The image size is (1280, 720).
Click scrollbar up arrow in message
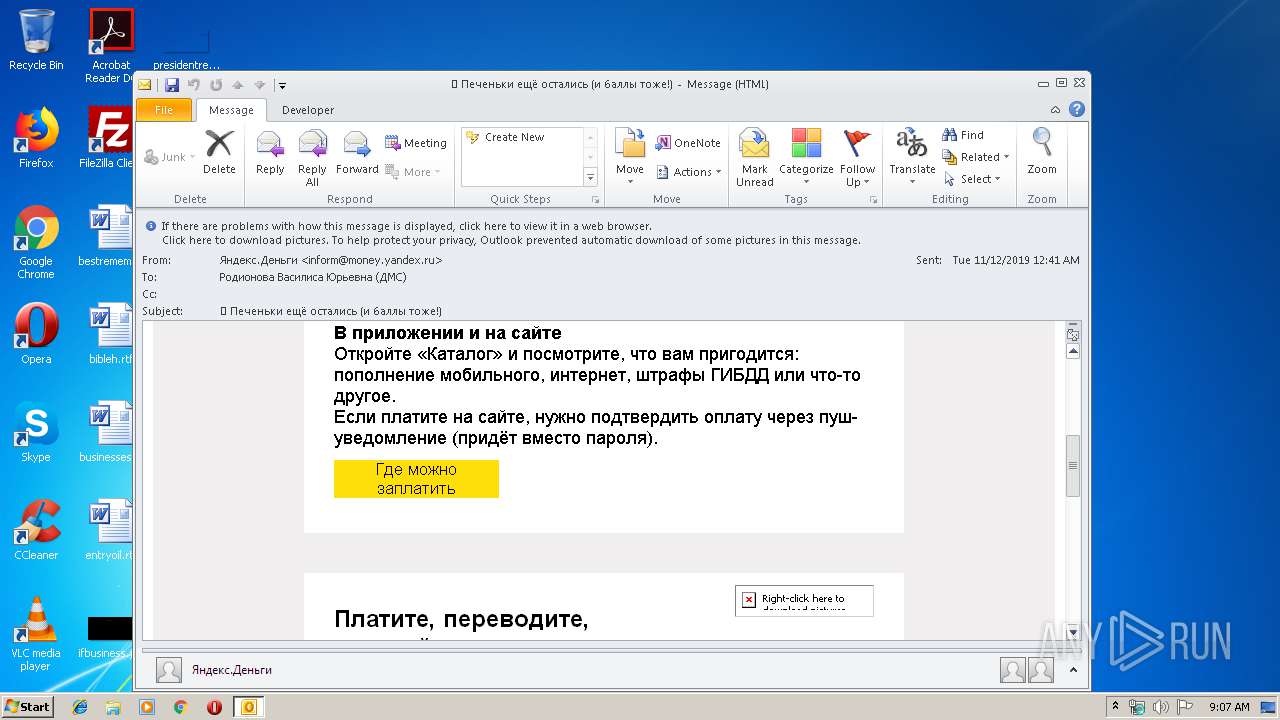pos(1073,352)
